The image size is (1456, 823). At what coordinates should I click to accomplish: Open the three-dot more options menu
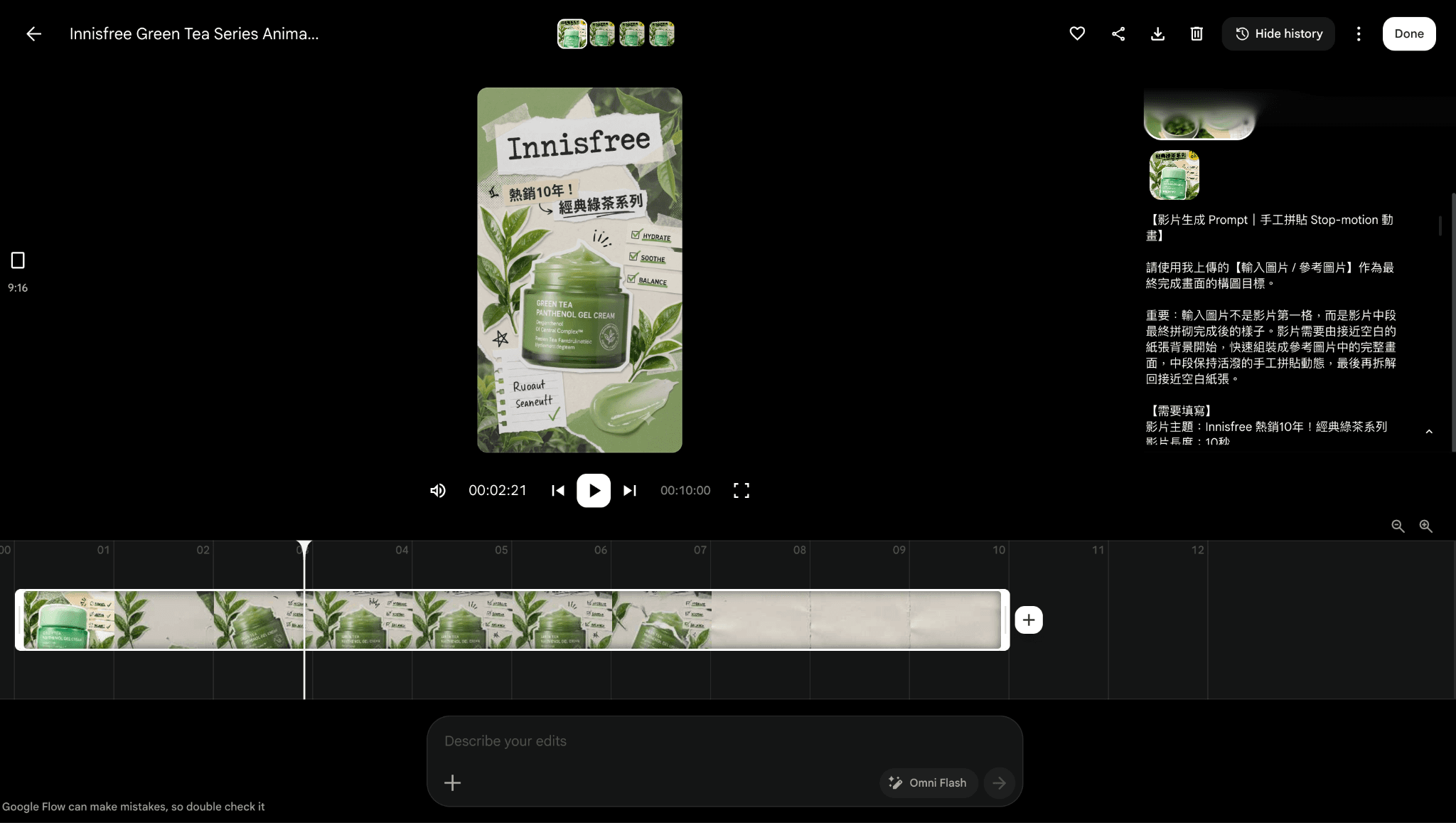point(1359,33)
